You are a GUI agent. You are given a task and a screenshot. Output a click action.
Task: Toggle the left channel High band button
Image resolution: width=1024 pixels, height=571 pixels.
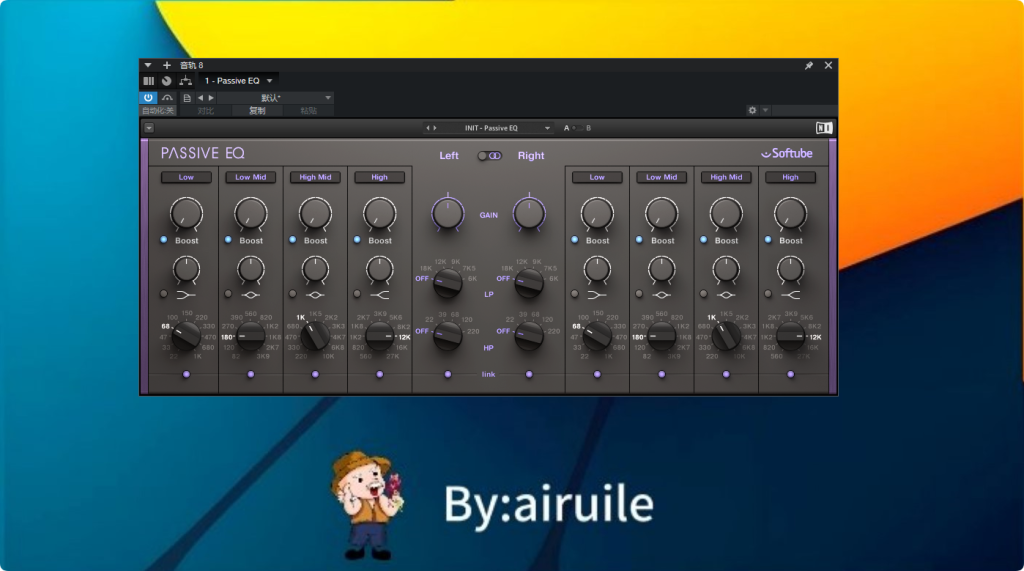click(x=379, y=177)
